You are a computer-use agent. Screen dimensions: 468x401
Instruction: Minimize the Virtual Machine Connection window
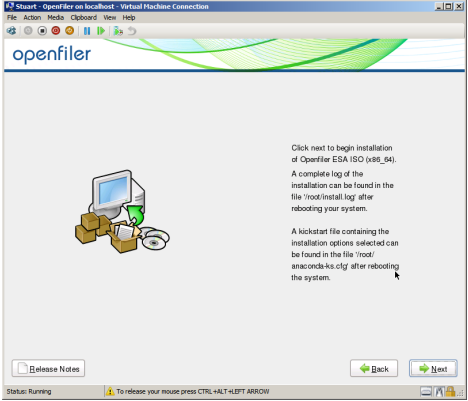pos(439,6)
